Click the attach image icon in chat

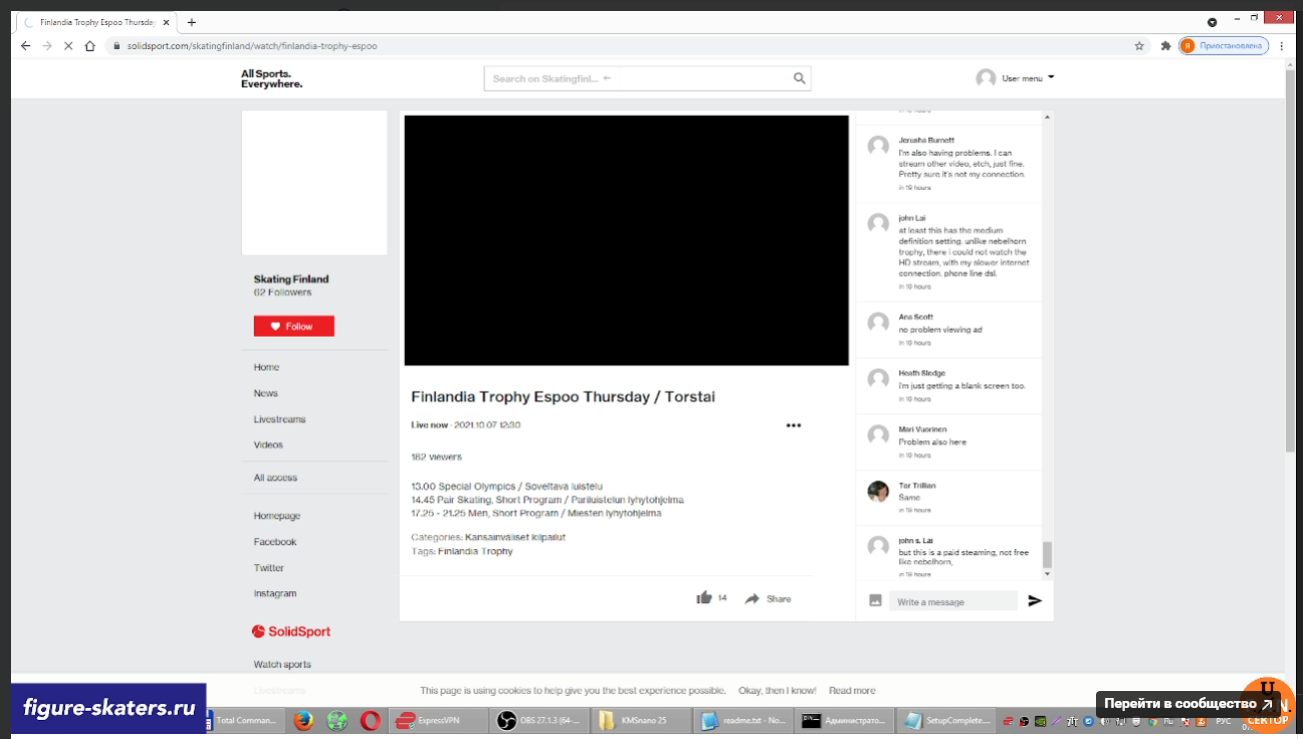875,601
